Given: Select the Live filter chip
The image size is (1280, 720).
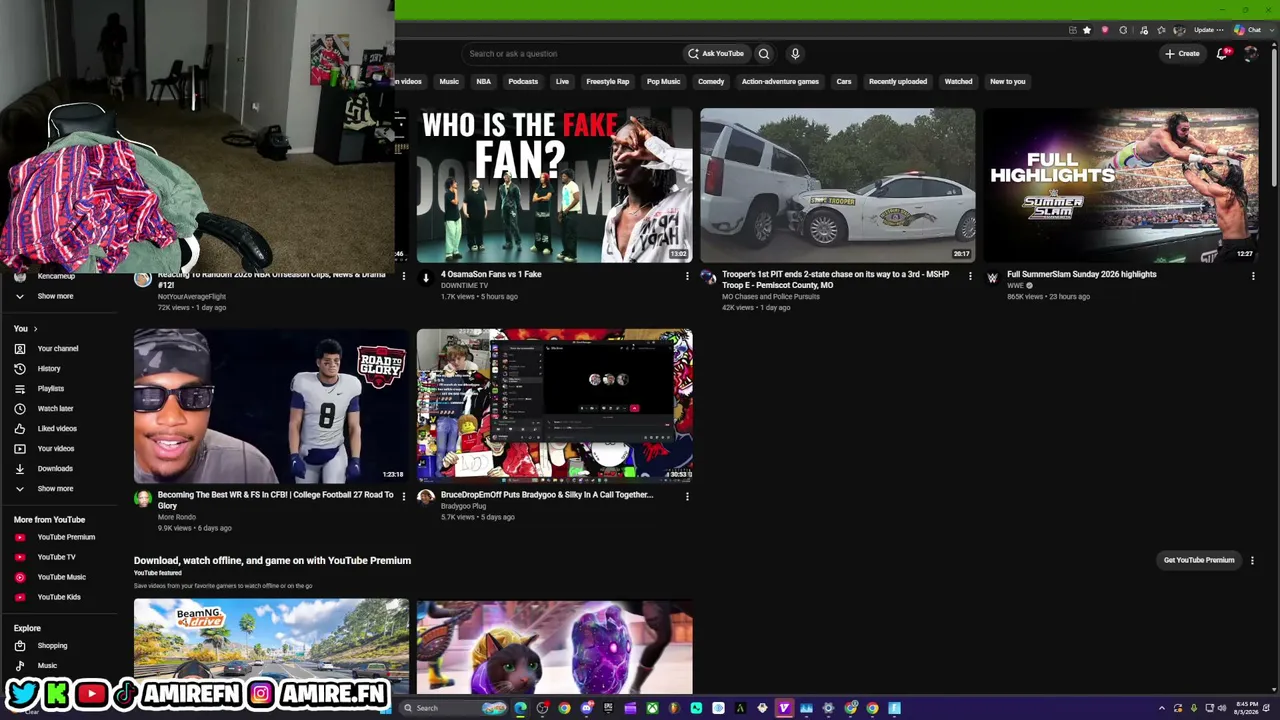Looking at the screenshot, I should (562, 82).
